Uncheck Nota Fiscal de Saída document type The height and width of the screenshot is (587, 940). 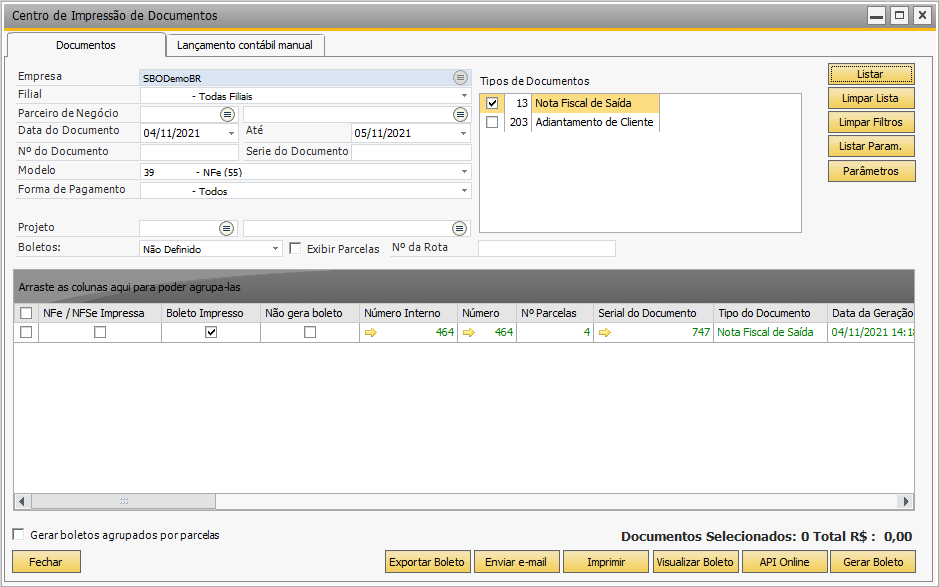pyautogui.click(x=492, y=103)
